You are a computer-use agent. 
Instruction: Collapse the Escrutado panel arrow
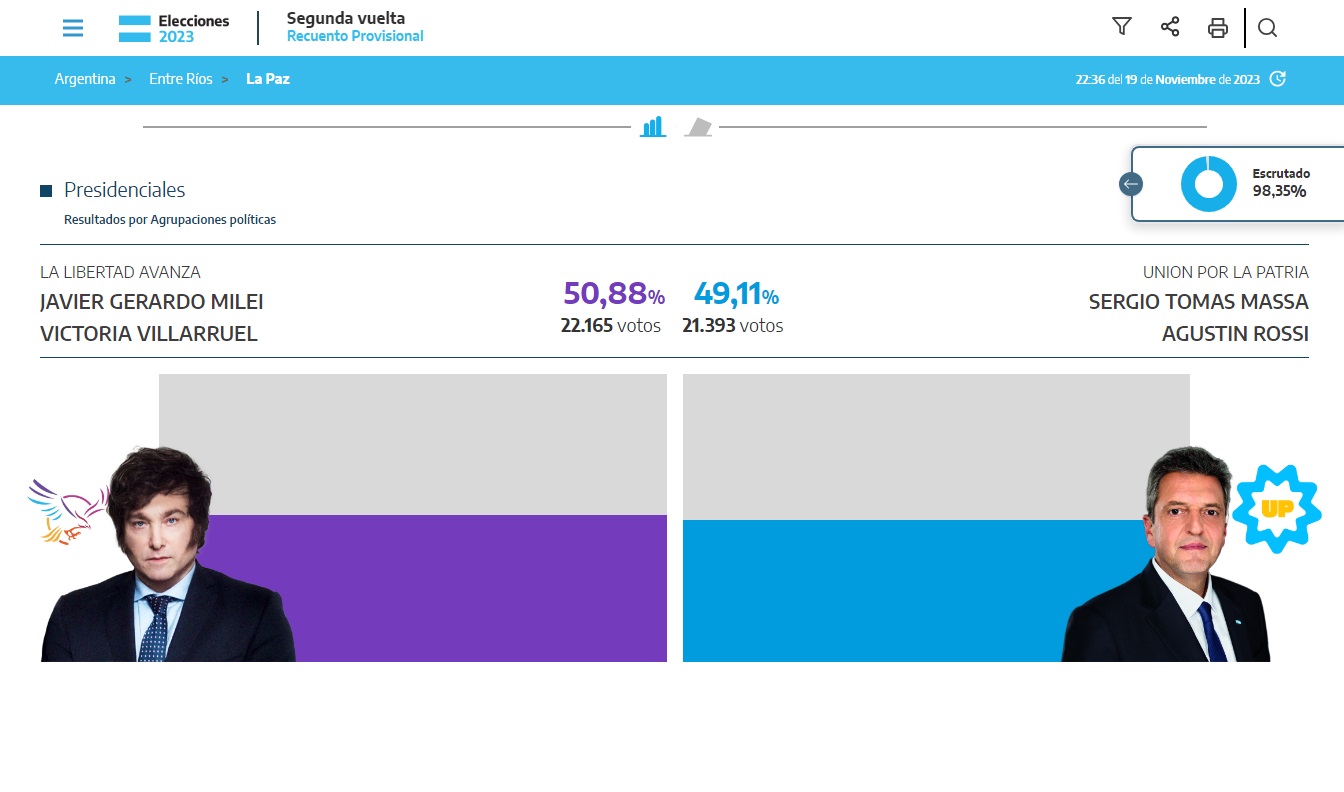coord(1131,184)
